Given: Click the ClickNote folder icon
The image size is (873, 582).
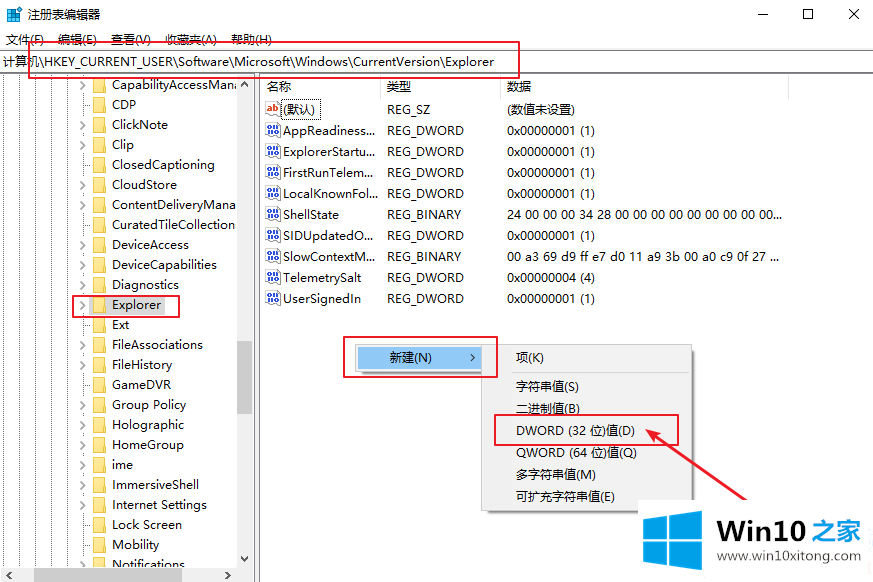Looking at the screenshot, I should click(99, 125).
